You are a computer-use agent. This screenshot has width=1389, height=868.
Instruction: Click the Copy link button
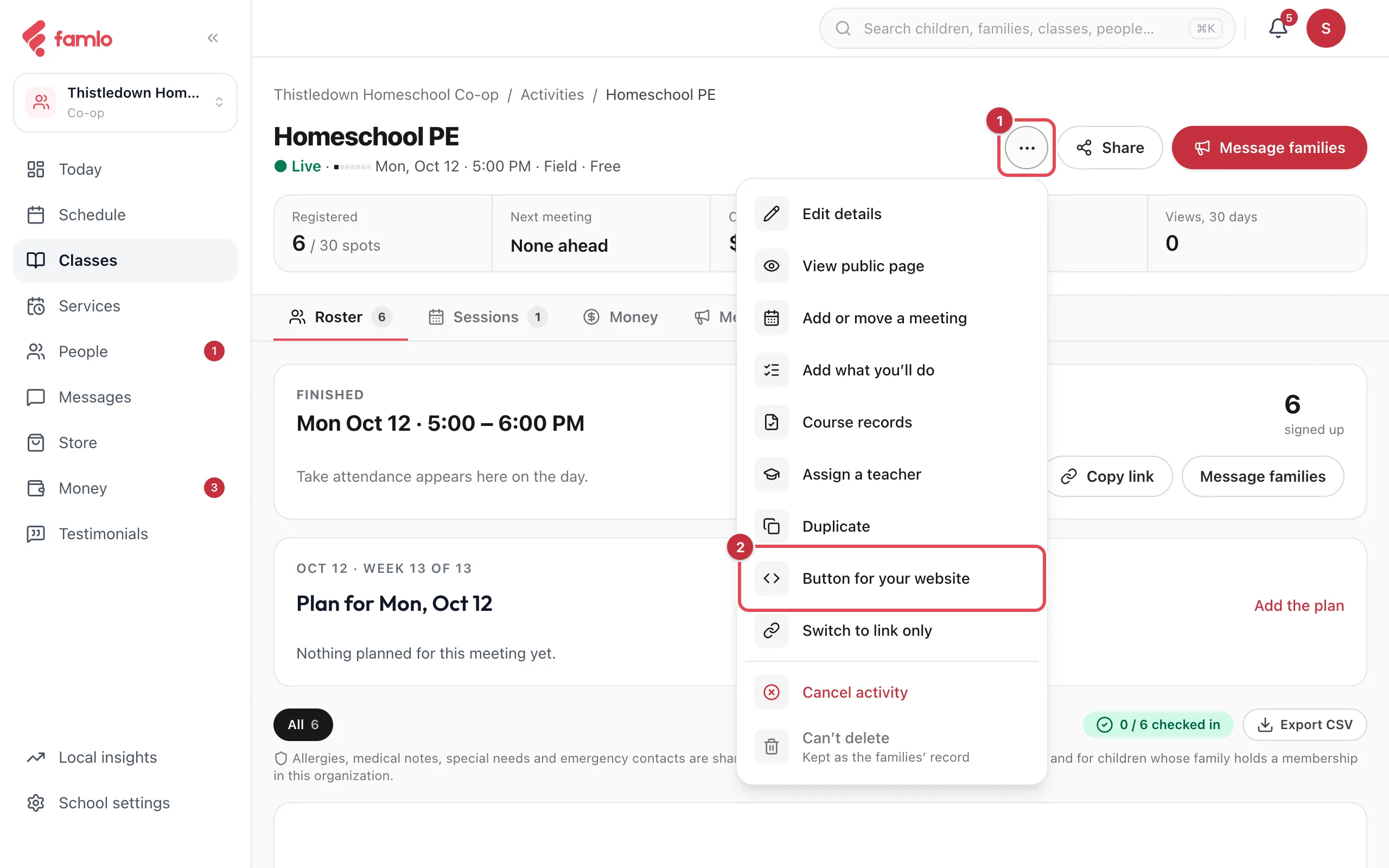point(1108,476)
